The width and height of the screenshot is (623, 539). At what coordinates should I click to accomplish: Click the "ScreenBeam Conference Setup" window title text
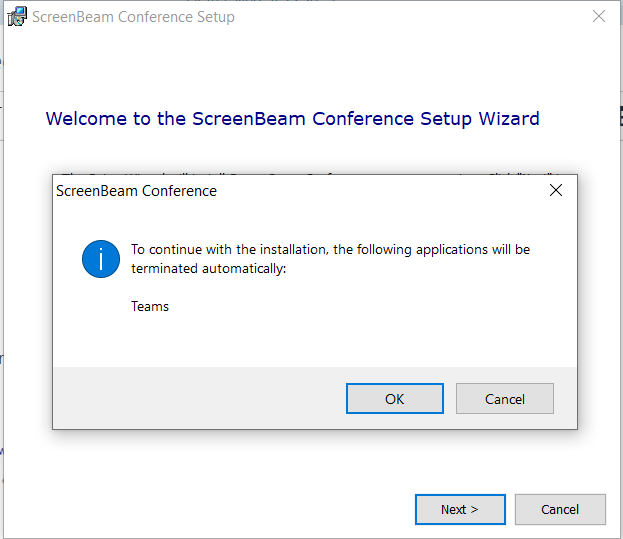(x=134, y=17)
